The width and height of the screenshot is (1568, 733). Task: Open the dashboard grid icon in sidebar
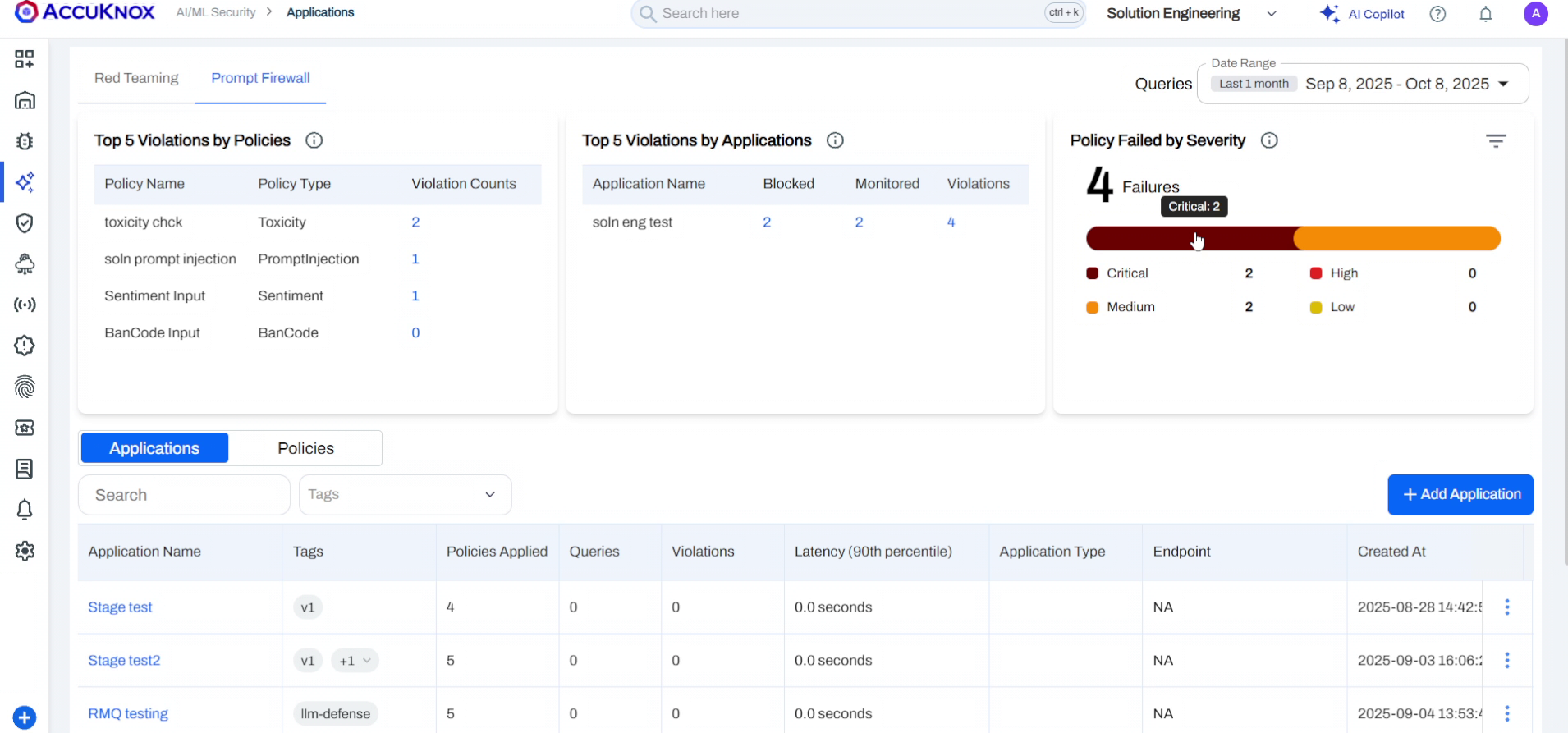[25, 59]
